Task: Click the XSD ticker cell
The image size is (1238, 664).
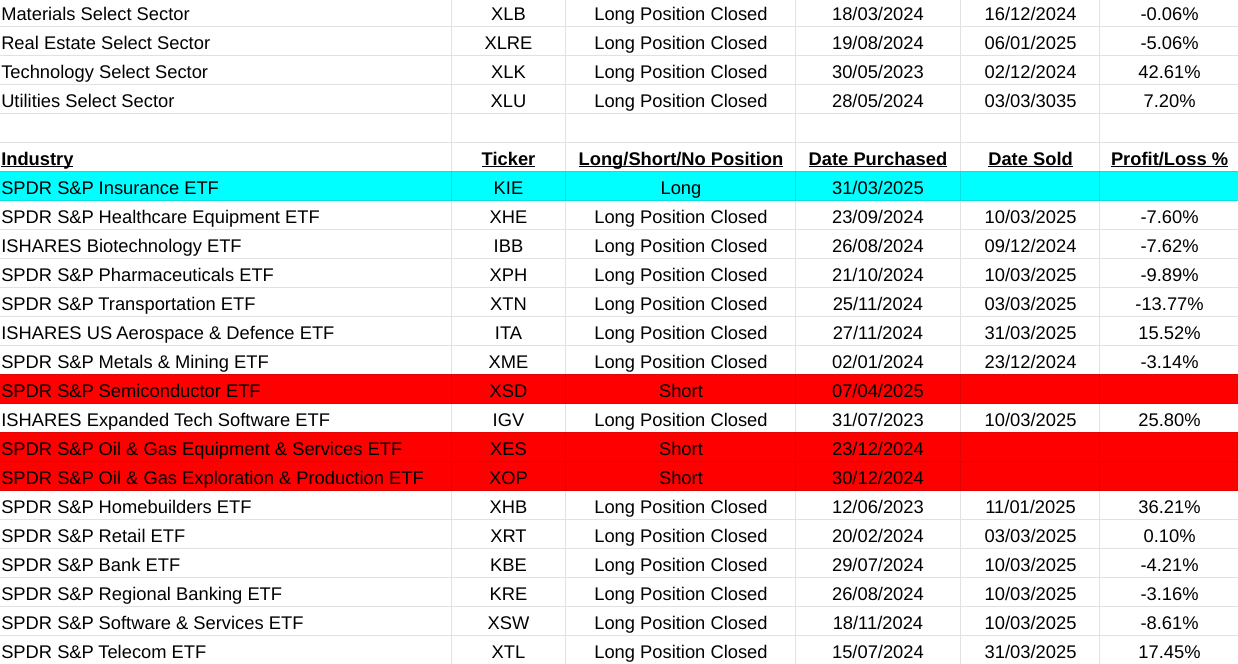Action: [x=508, y=391]
